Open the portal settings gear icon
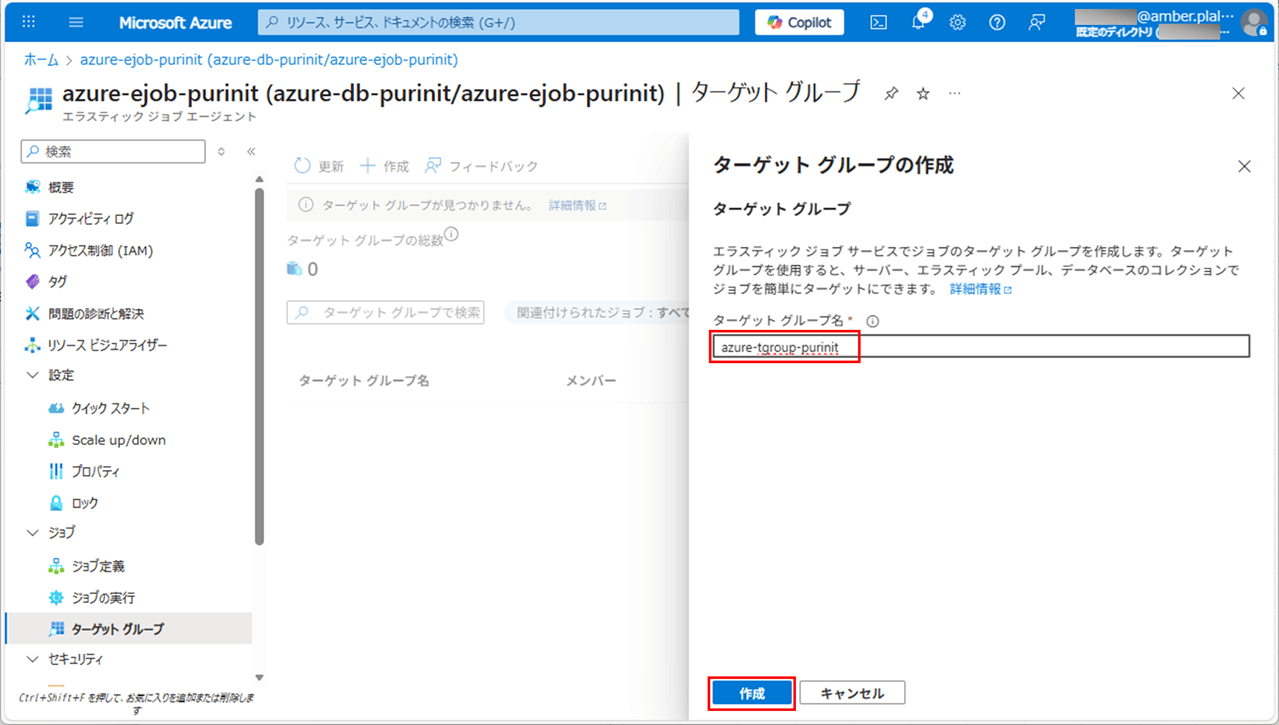 click(x=957, y=22)
